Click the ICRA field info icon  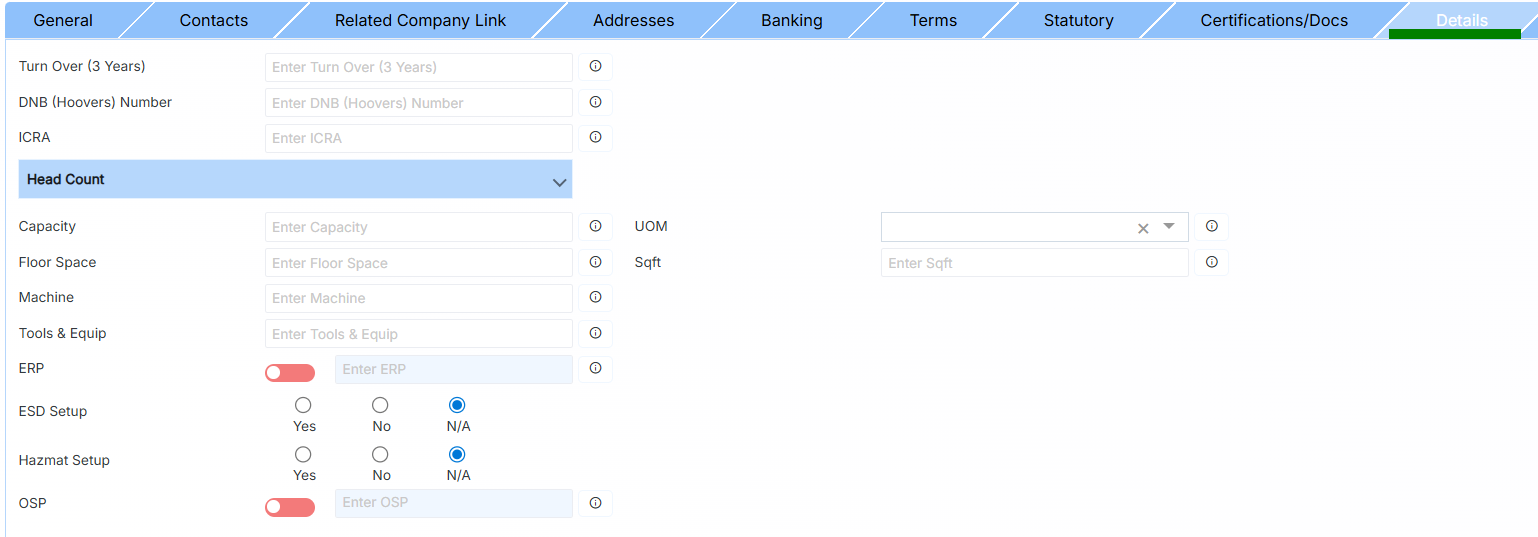[x=595, y=138]
